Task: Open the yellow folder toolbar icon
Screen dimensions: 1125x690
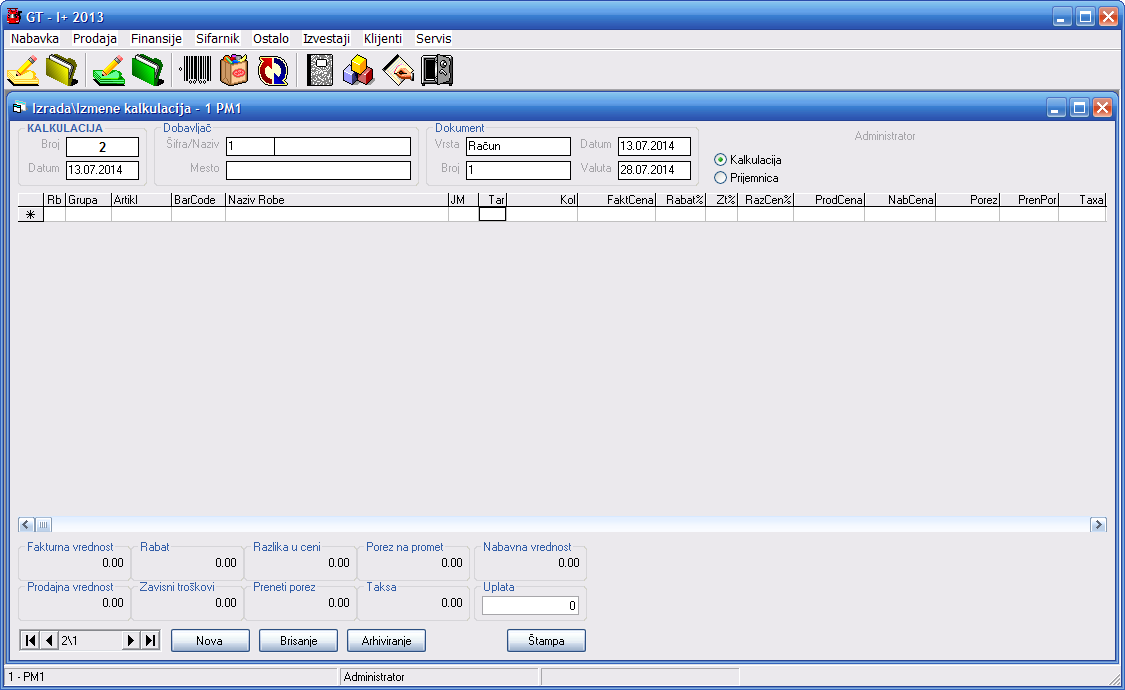Action: pyautogui.click(x=62, y=70)
